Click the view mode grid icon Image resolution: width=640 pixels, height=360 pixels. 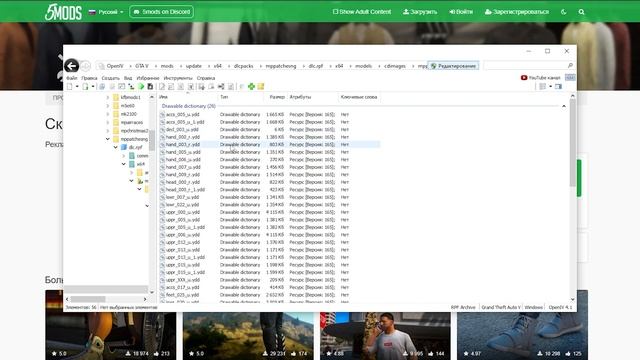[x=542, y=87]
